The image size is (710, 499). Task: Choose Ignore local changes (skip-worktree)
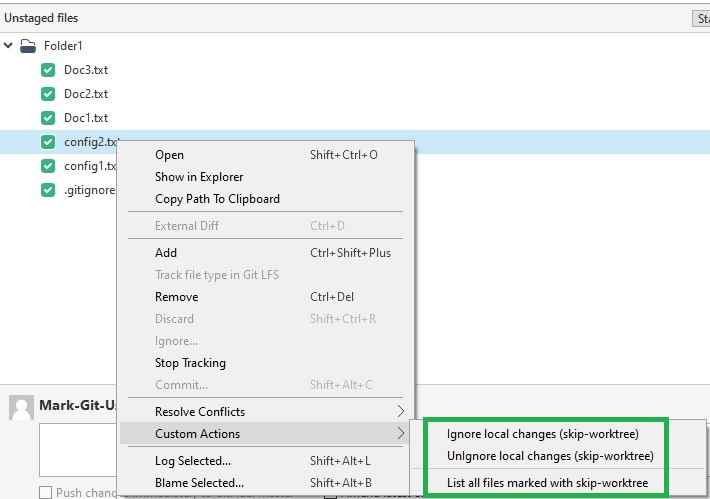tap(542, 434)
